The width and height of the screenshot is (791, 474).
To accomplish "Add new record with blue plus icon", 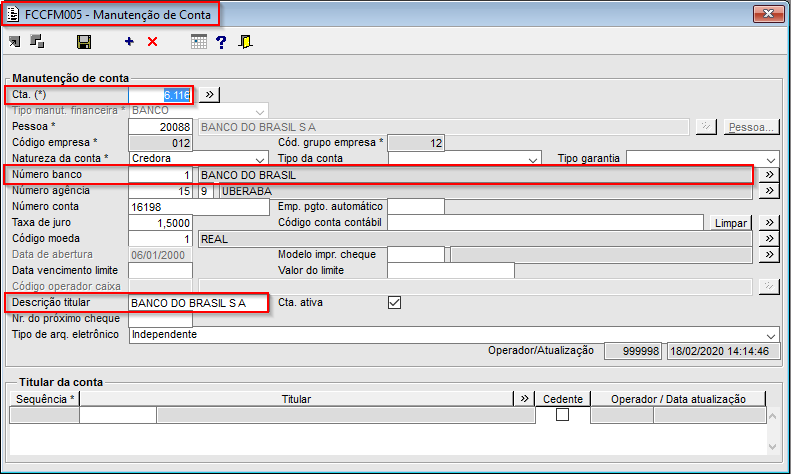I will click(x=129, y=41).
